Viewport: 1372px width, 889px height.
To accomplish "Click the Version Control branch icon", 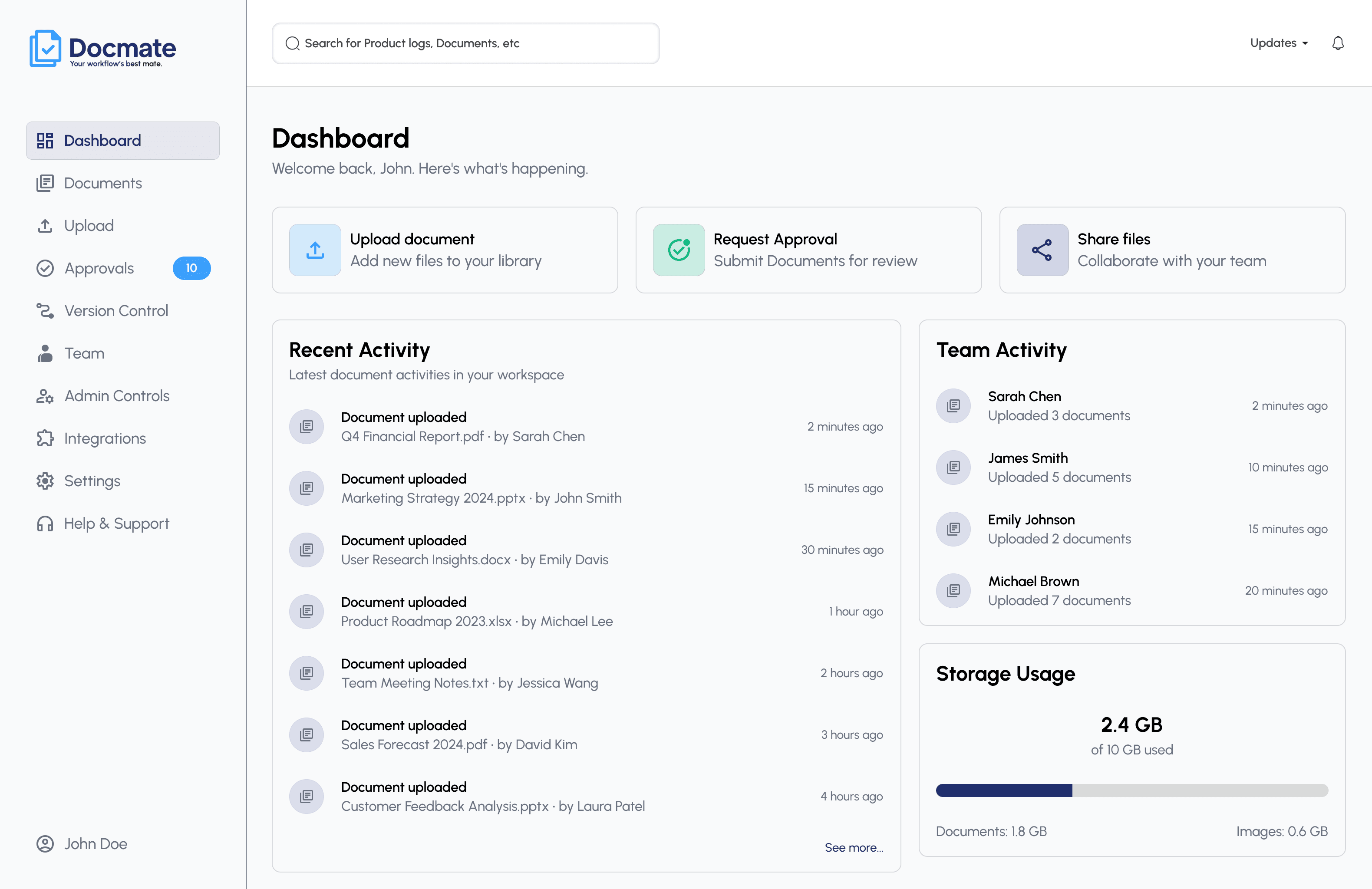I will tap(45, 311).
